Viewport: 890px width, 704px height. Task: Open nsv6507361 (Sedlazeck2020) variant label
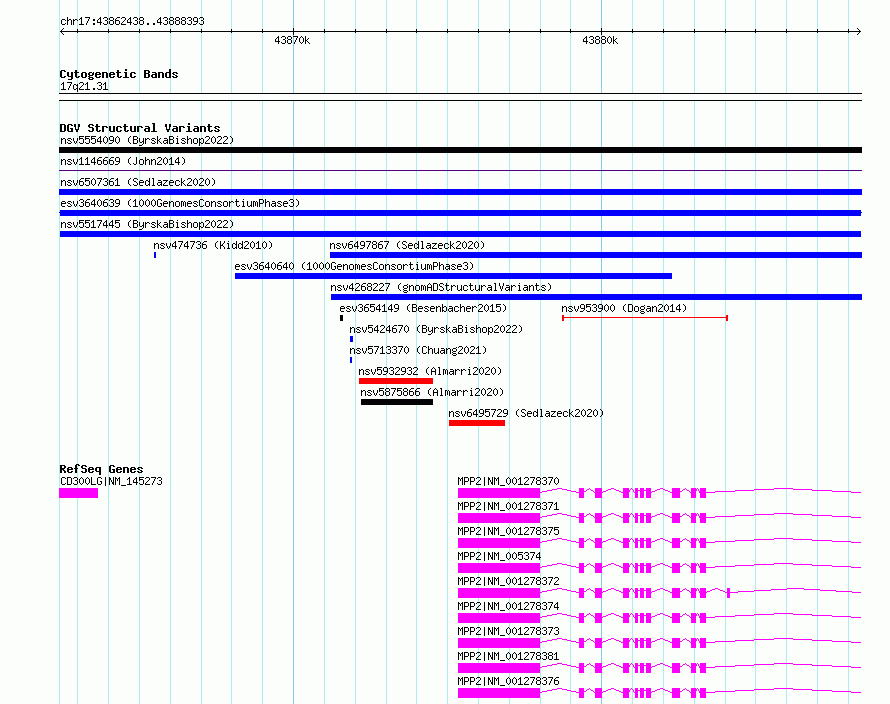click(x=138, y=182)
